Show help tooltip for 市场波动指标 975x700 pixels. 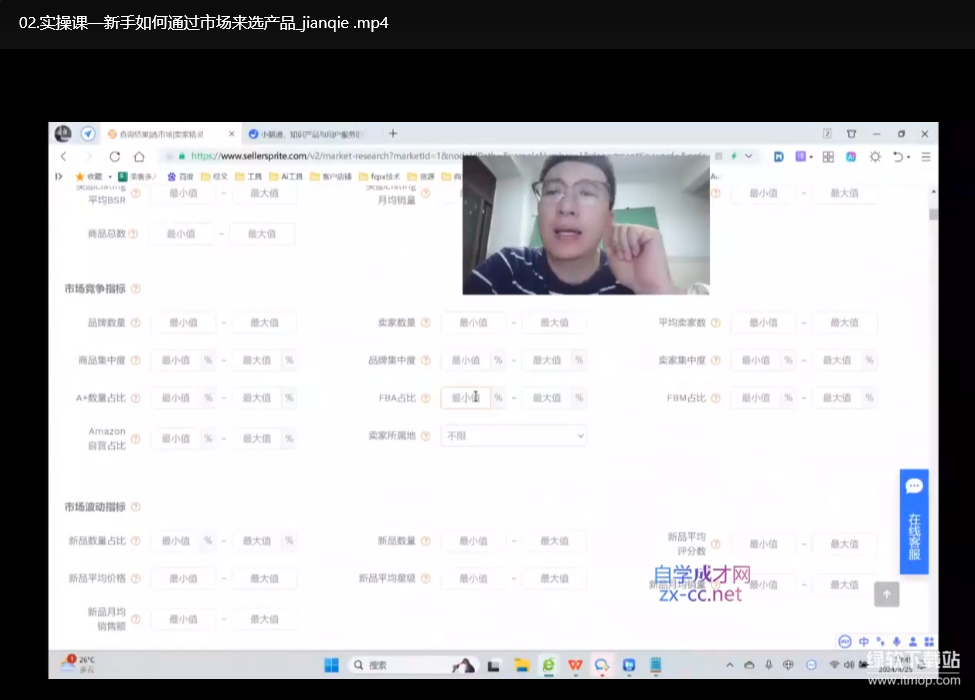pyautogui.click(x=136, y=507)
